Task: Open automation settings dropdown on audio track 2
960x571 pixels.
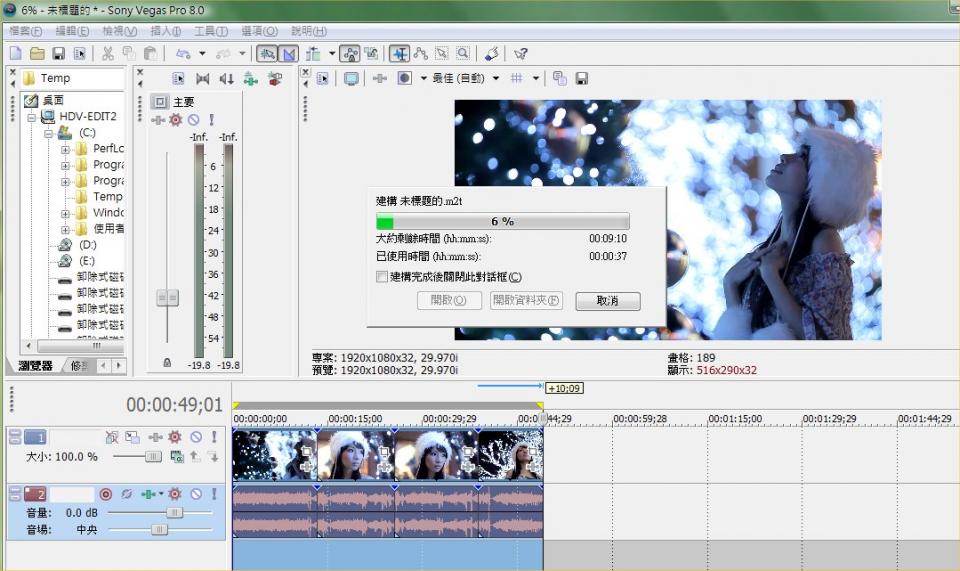Action: click(161, 493)
